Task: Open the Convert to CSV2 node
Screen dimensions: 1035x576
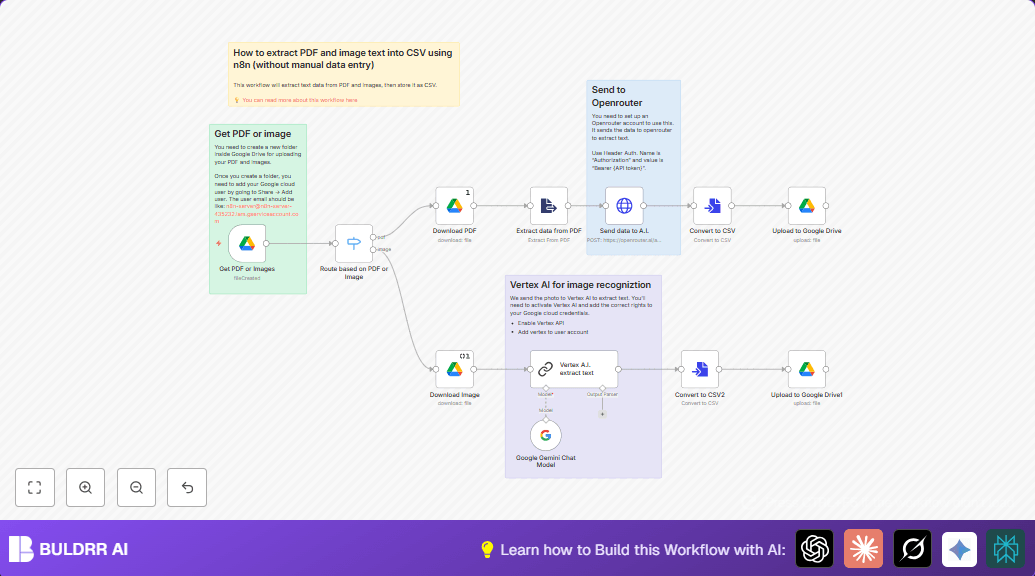Action: (x=700, y=369)
